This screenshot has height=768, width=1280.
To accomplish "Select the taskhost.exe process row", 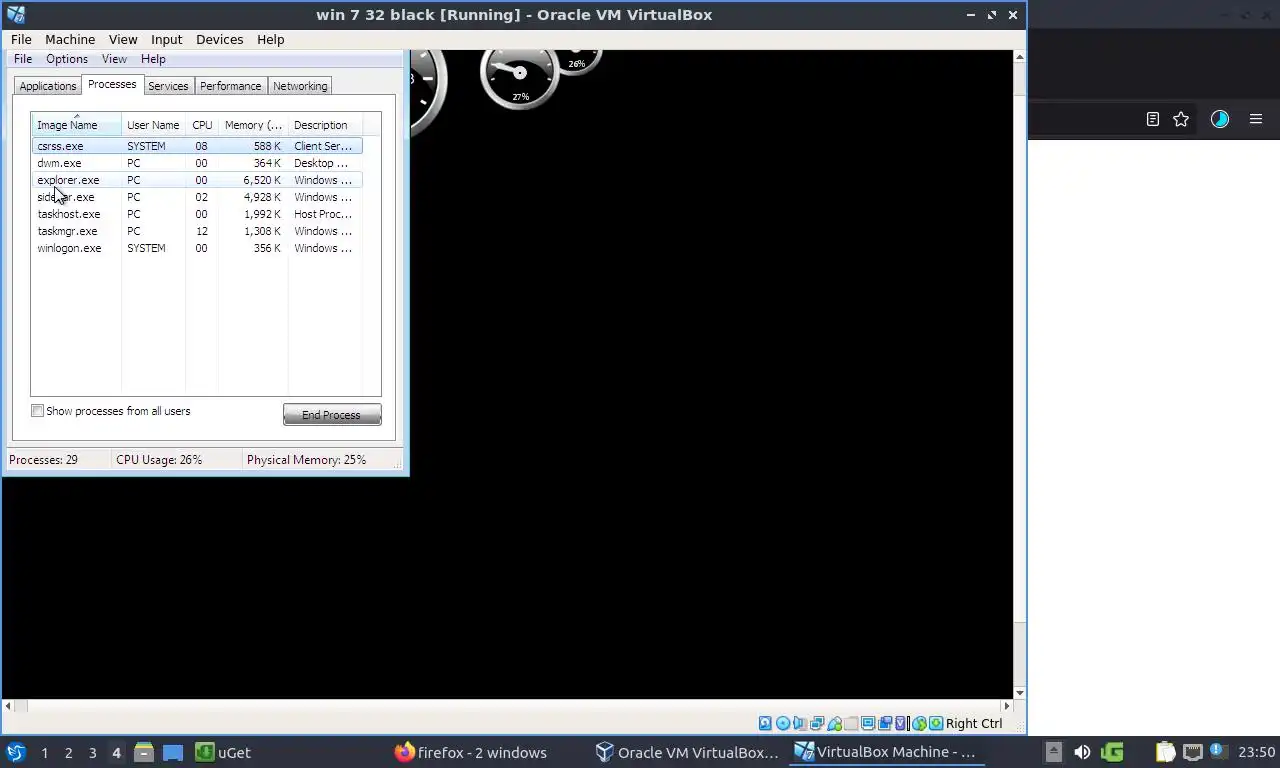I will [x=197, y=214].
